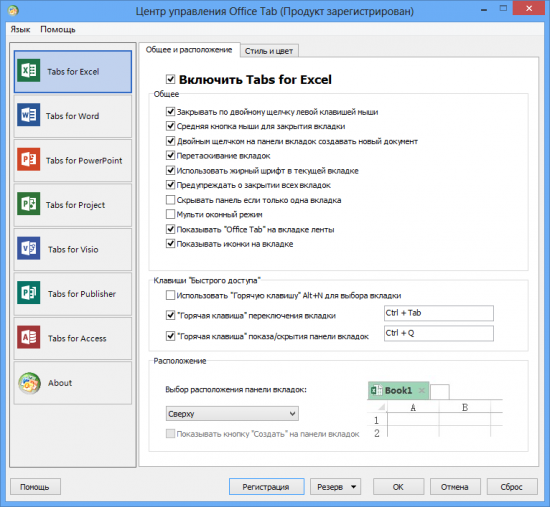Select the Tabs for Excel icon
The image size is (550, 507).
tap(29, 71)
